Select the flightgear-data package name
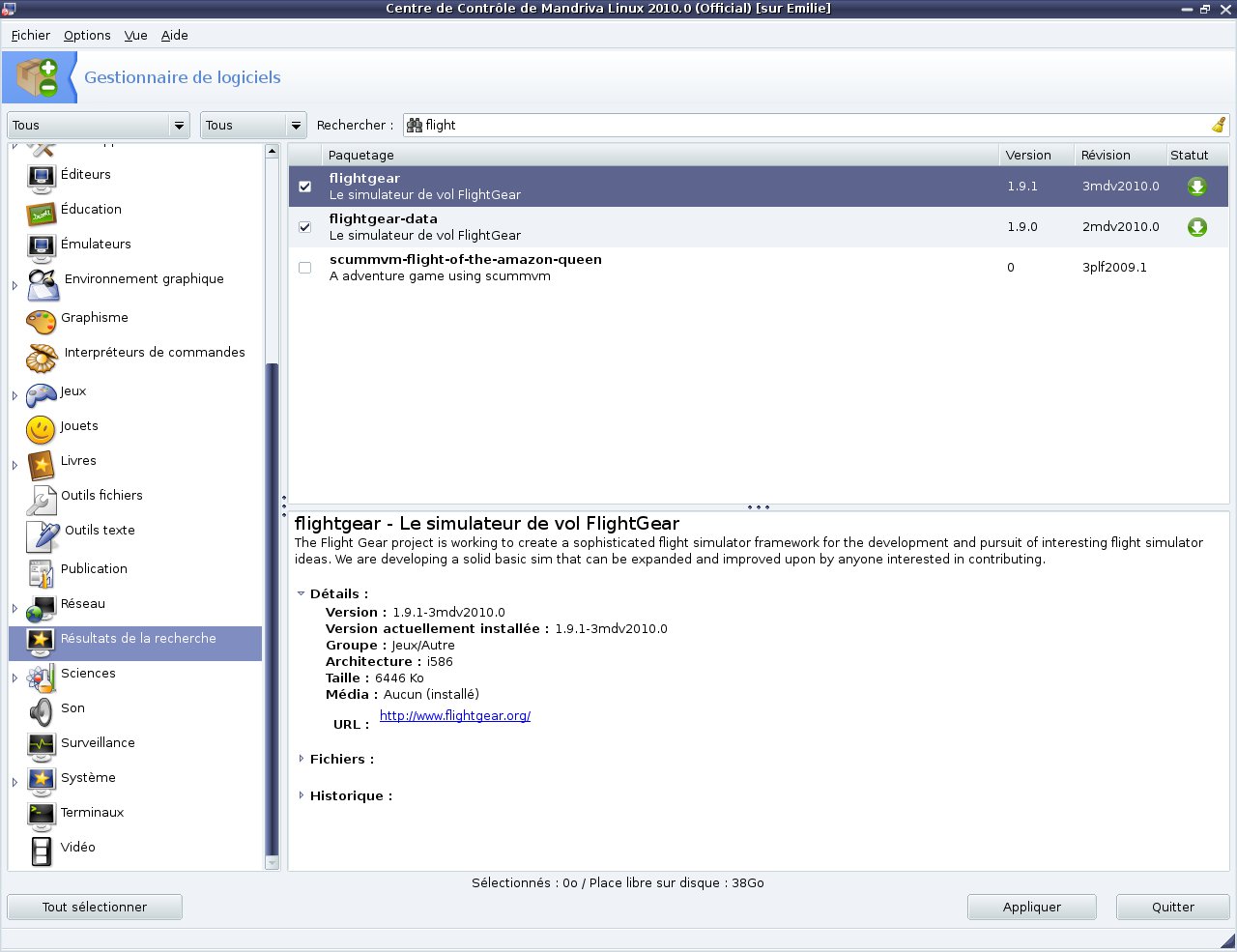This screenshot has width=1237, height=952. (384, 219)
